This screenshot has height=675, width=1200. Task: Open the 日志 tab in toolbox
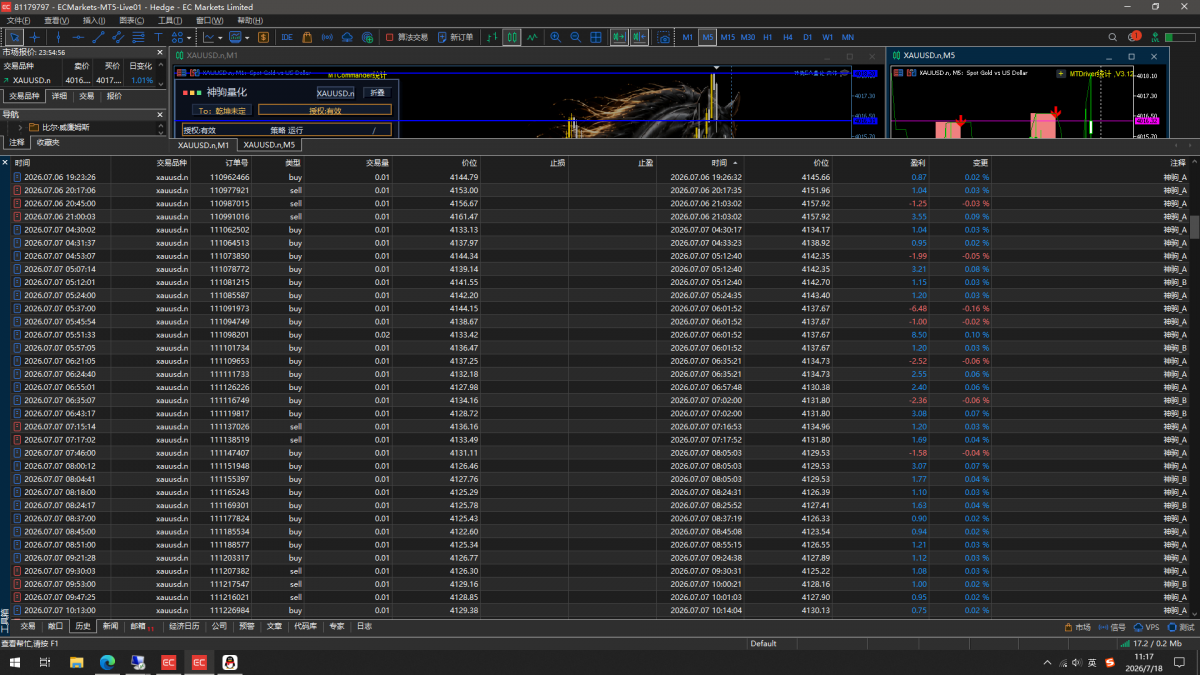[x=364, y=627]
